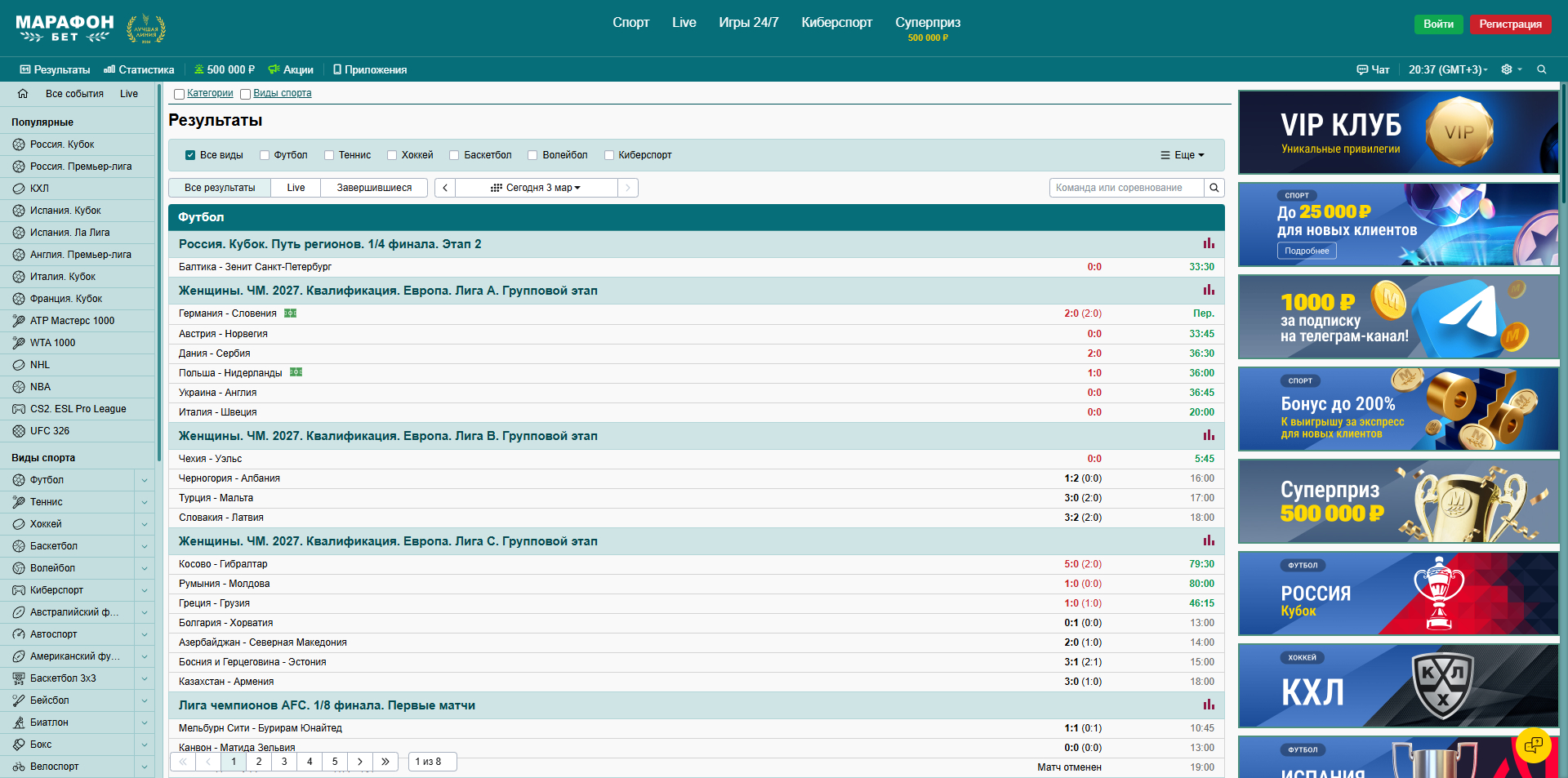This screenshot has height=778, width=1568.
Task: Click the Войти button
Action: (x=1437, y=24)
